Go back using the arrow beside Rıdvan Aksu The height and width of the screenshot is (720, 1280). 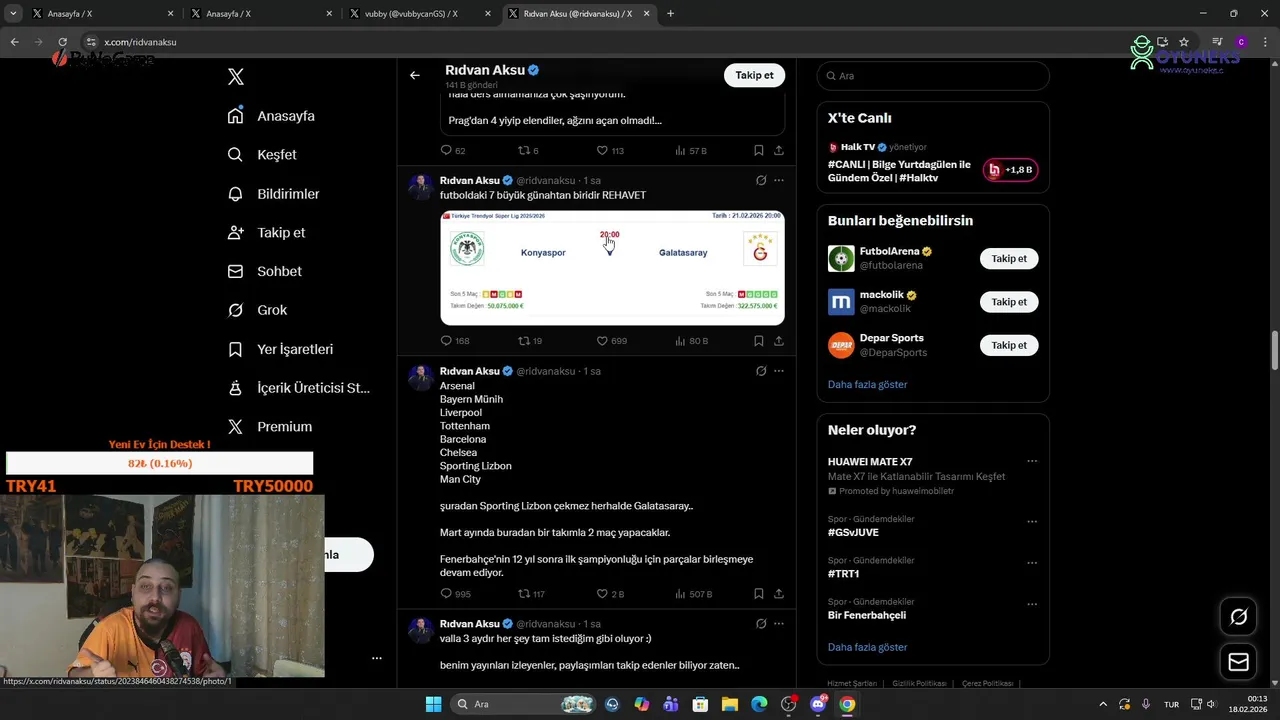tap(415, 75)
